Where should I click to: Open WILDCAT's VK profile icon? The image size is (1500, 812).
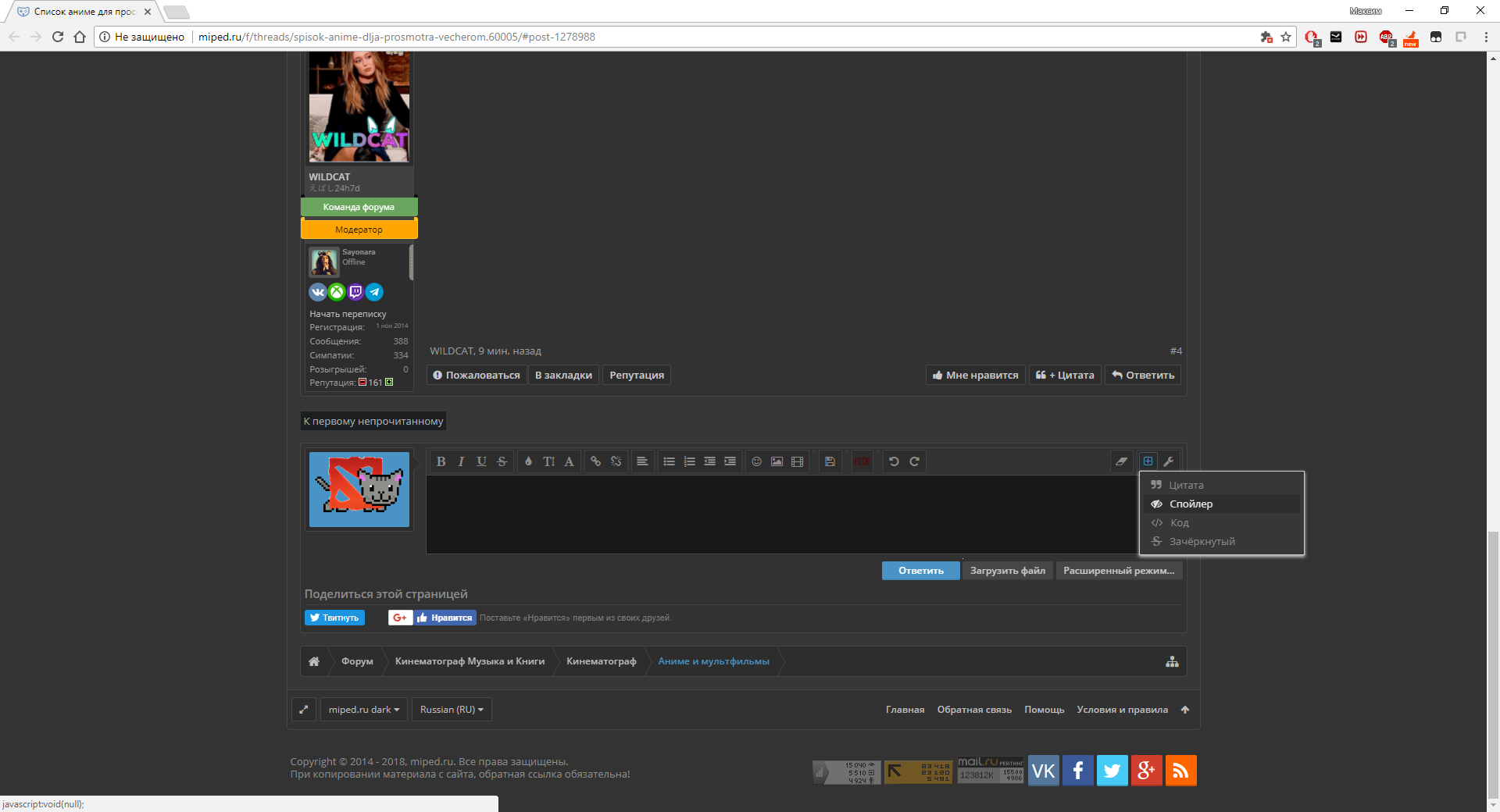(318, 292)
